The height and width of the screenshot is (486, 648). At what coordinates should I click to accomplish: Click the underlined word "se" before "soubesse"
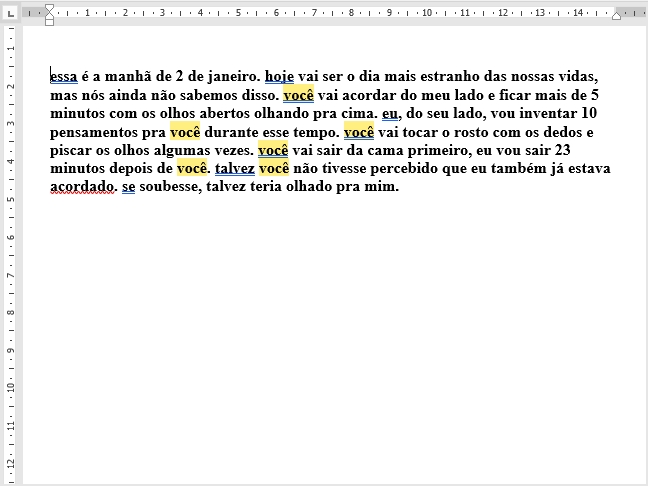[128, 187]
